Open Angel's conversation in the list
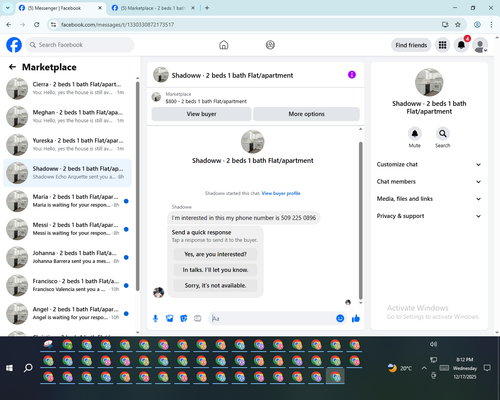The height and width of the screenshot is (400, 500). click(x=67, y=313)
